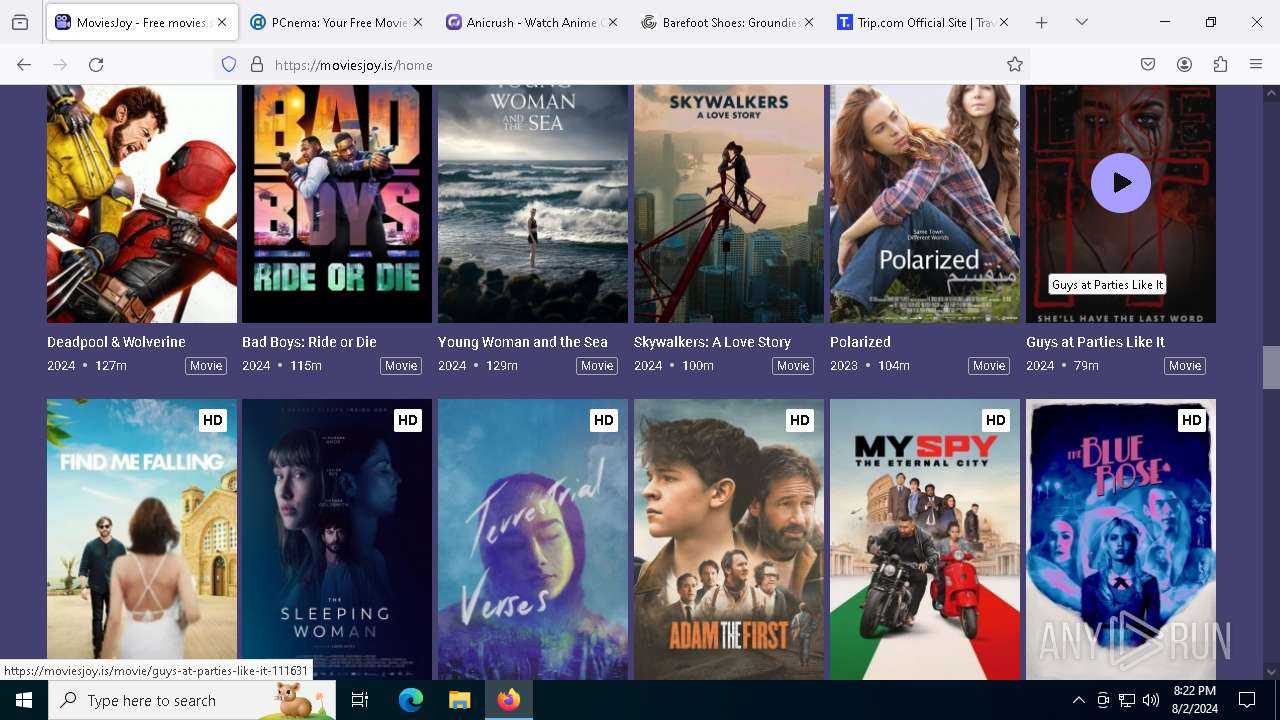The height and width of the screenshot is (720, 1280).
Task: Open the notification center icon
Action: (1247, 700)
